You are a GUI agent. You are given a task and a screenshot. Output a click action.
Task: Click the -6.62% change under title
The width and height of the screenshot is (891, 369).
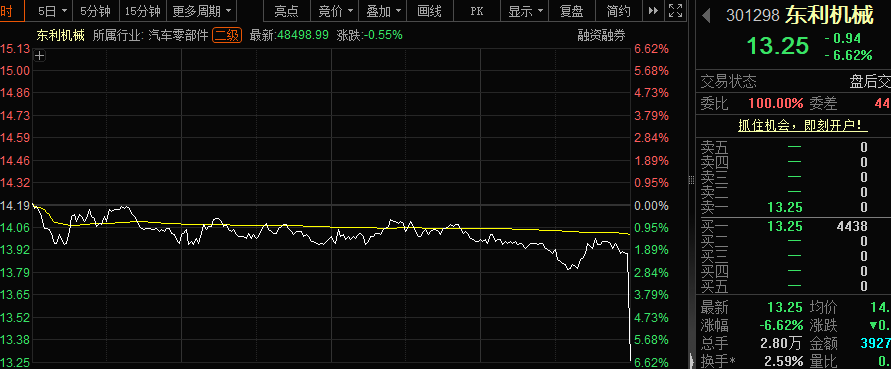point(848,55)
